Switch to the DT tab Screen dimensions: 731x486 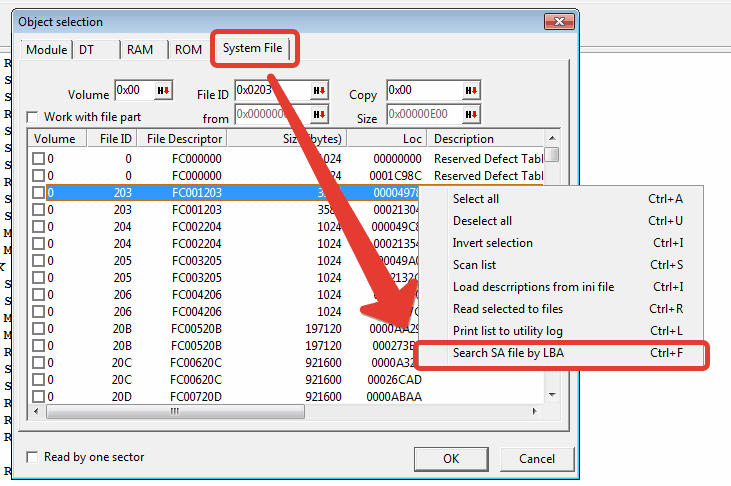[97, 50]
